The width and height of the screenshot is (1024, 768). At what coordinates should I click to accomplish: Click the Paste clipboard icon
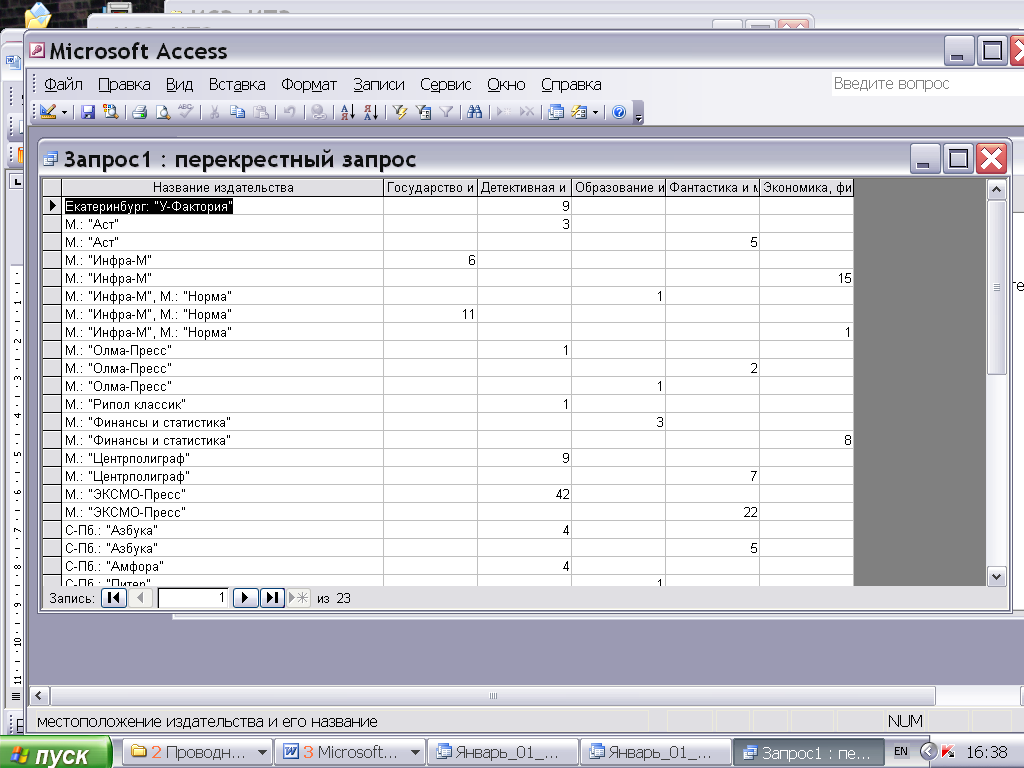[261, 112]
